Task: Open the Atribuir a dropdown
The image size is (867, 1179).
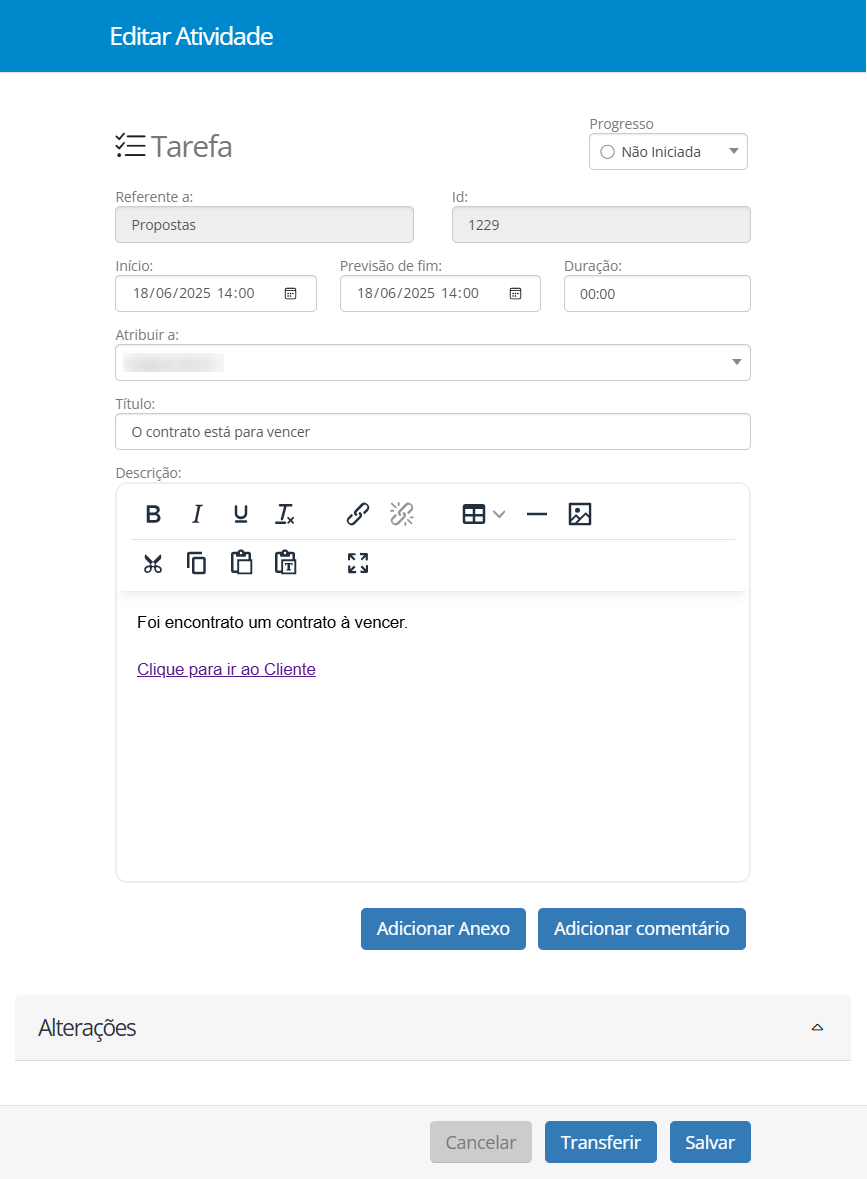Action: pos(433,362)
